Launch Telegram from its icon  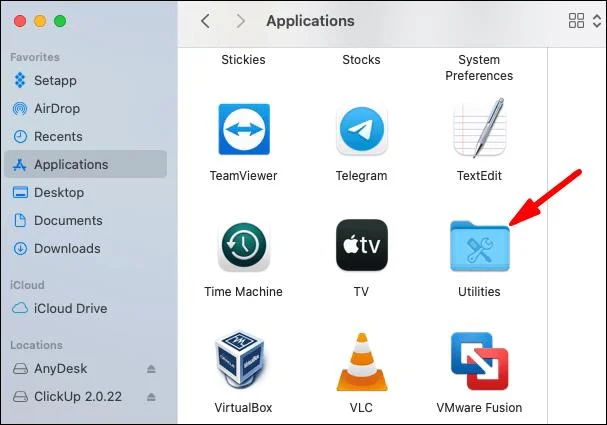[362, 130]
